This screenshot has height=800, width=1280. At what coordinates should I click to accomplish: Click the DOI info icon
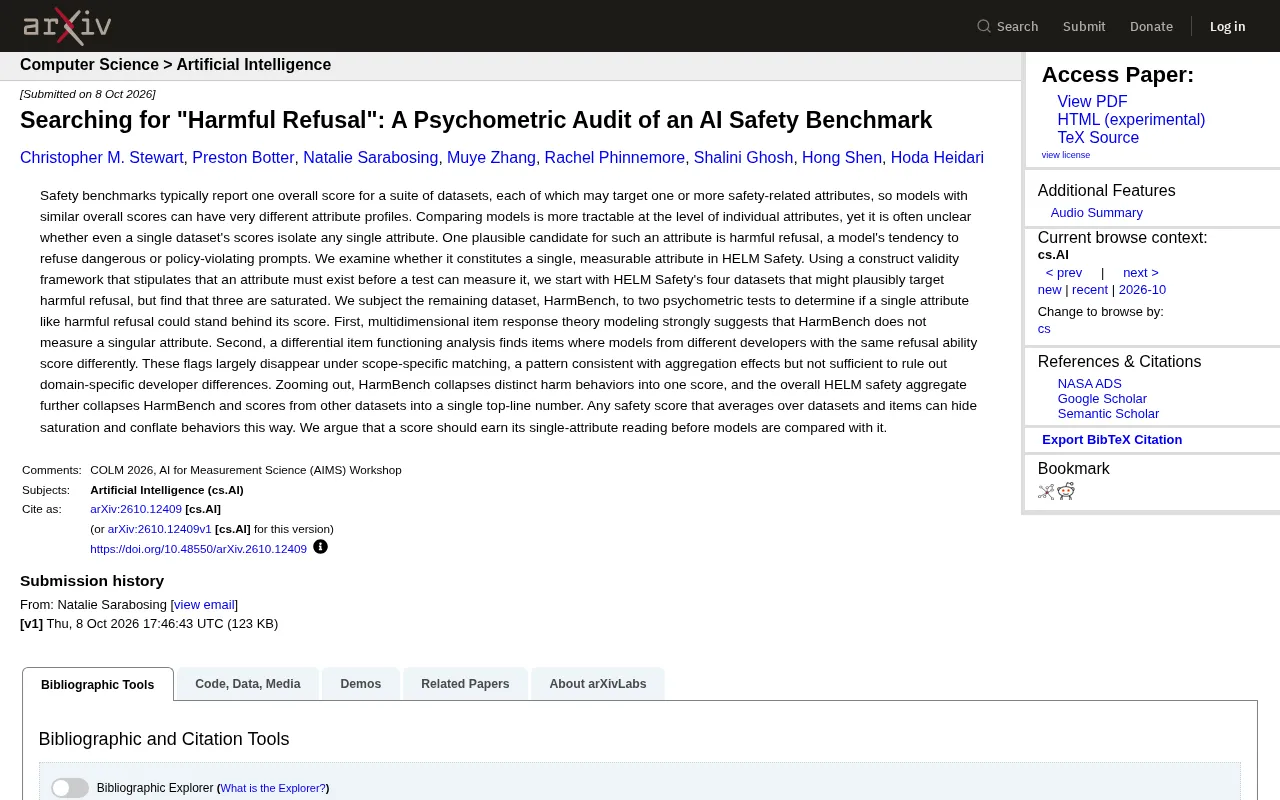coord(320,547)
